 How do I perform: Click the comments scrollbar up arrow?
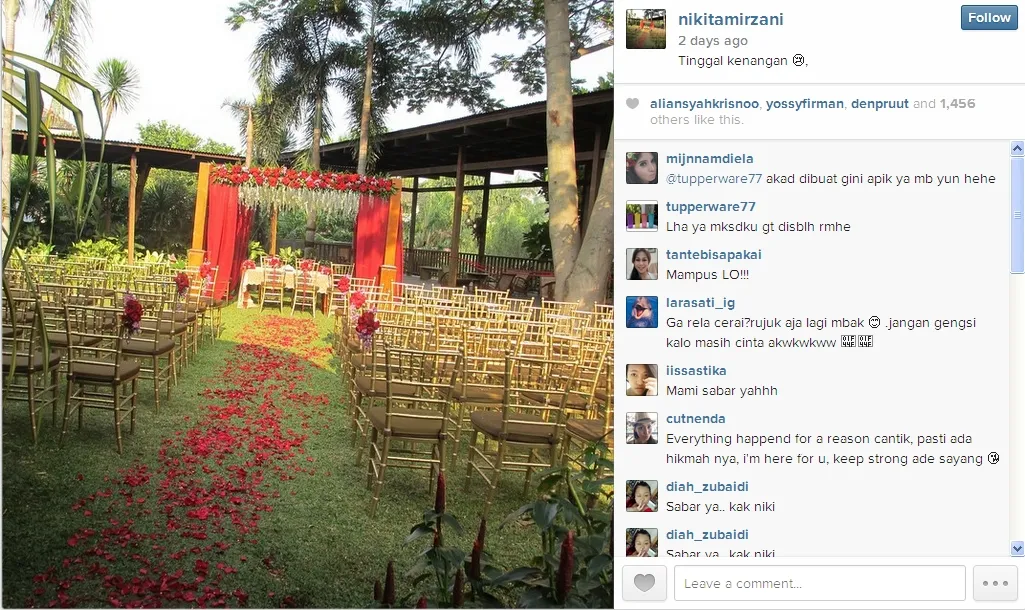click(1017, 148)
